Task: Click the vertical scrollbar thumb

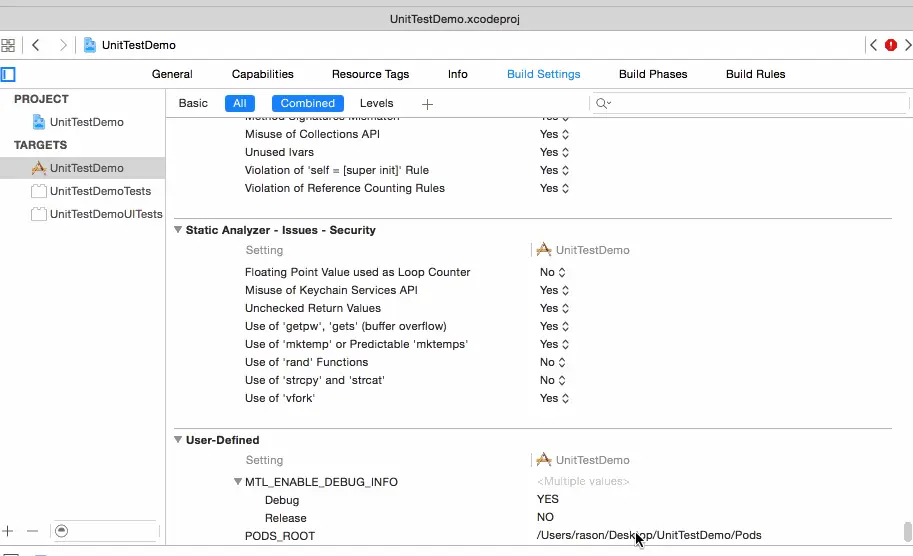Action: (x=907, y=532)
